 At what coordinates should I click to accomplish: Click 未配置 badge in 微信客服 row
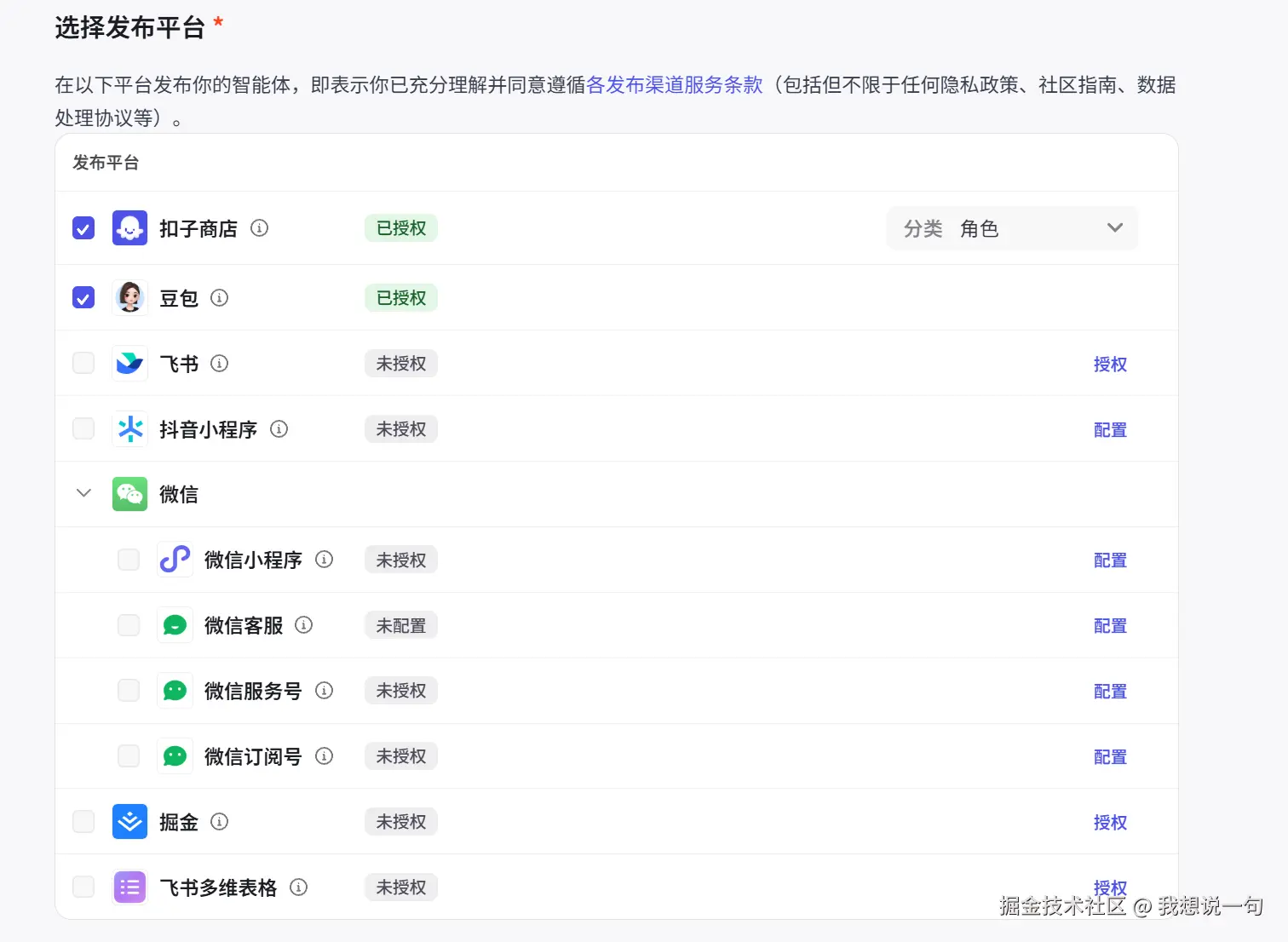[401, 626]
